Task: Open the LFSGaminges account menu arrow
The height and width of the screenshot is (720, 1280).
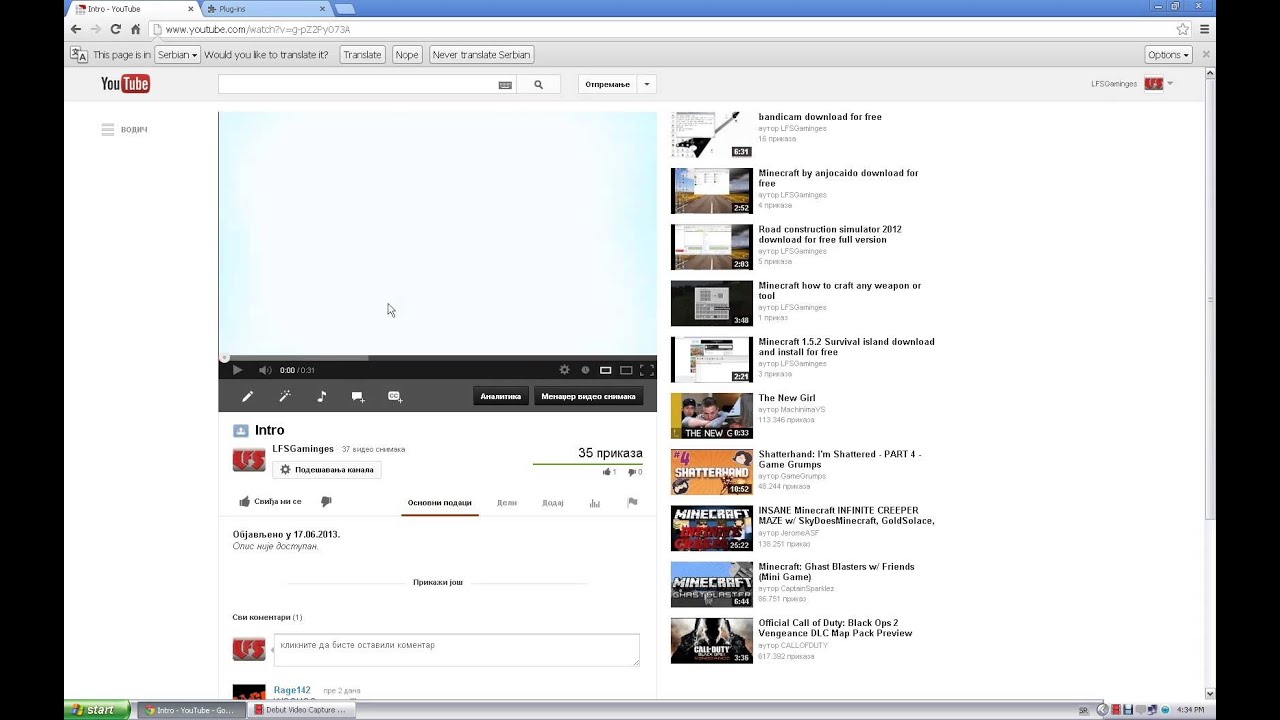Action: (1170, 84)
